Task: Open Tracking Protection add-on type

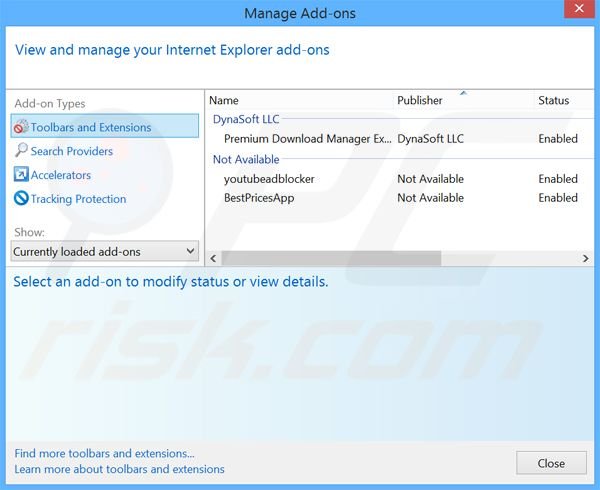Action: 78,199
